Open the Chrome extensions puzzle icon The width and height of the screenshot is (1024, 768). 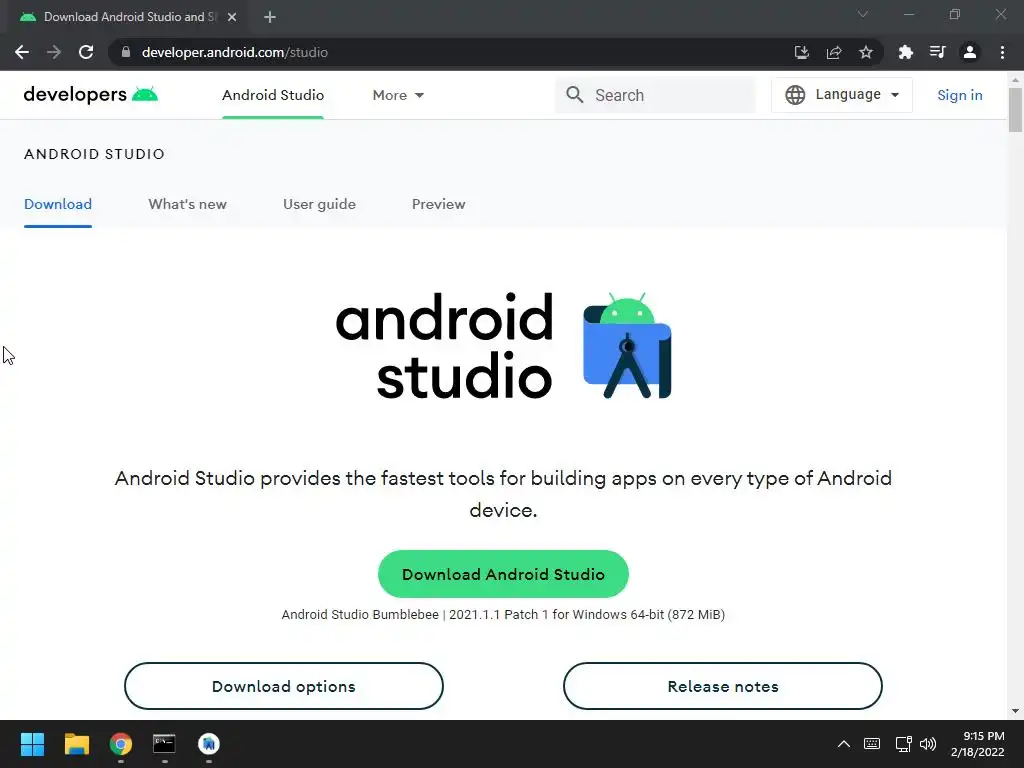click(x=905, y=52)
